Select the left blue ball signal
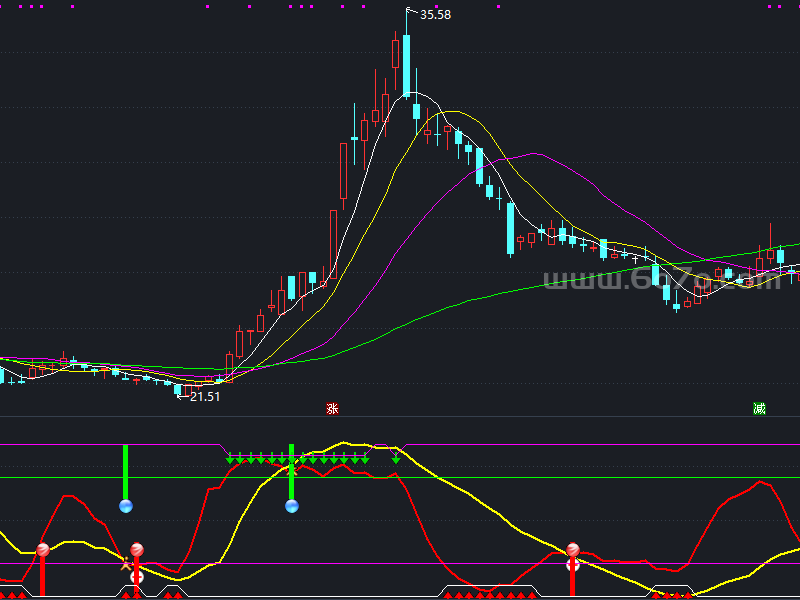 126,506
